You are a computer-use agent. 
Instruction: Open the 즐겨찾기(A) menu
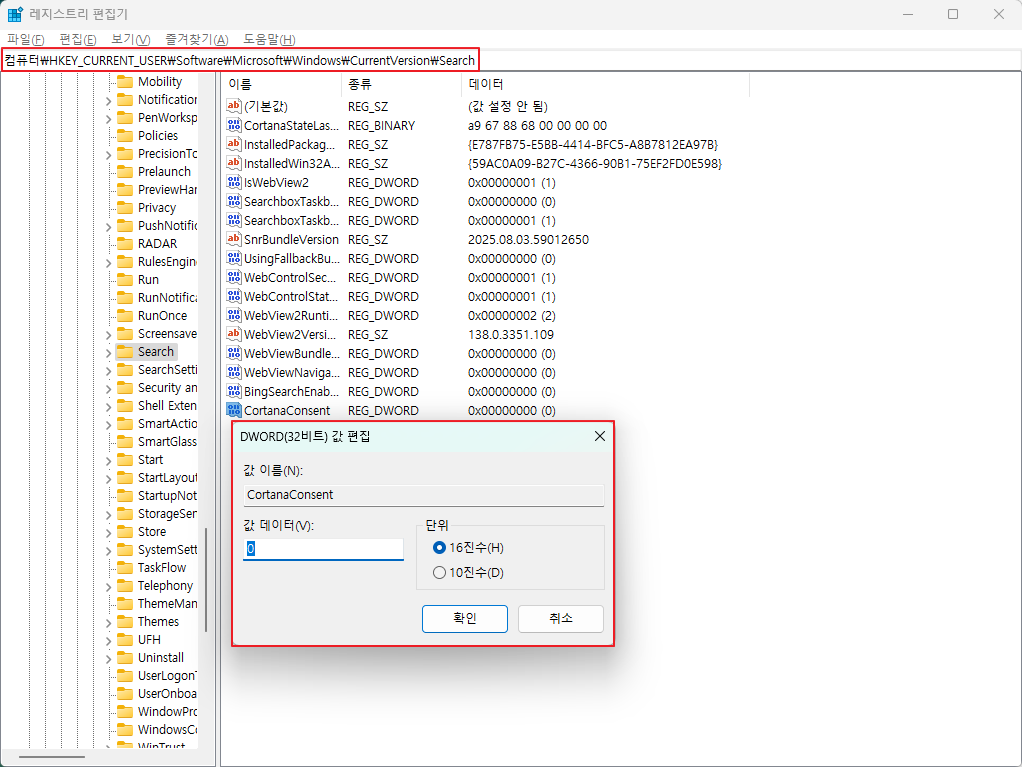click(196, 39)
